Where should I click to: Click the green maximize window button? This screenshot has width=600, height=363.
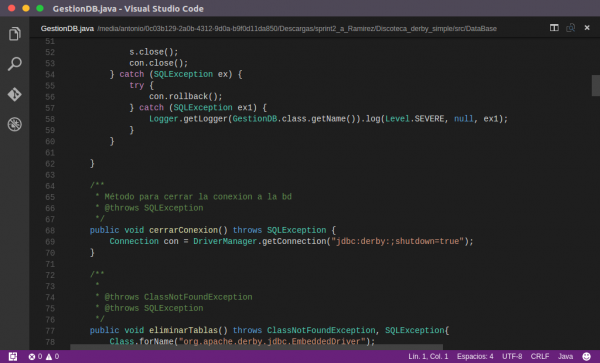coord(40,8)
